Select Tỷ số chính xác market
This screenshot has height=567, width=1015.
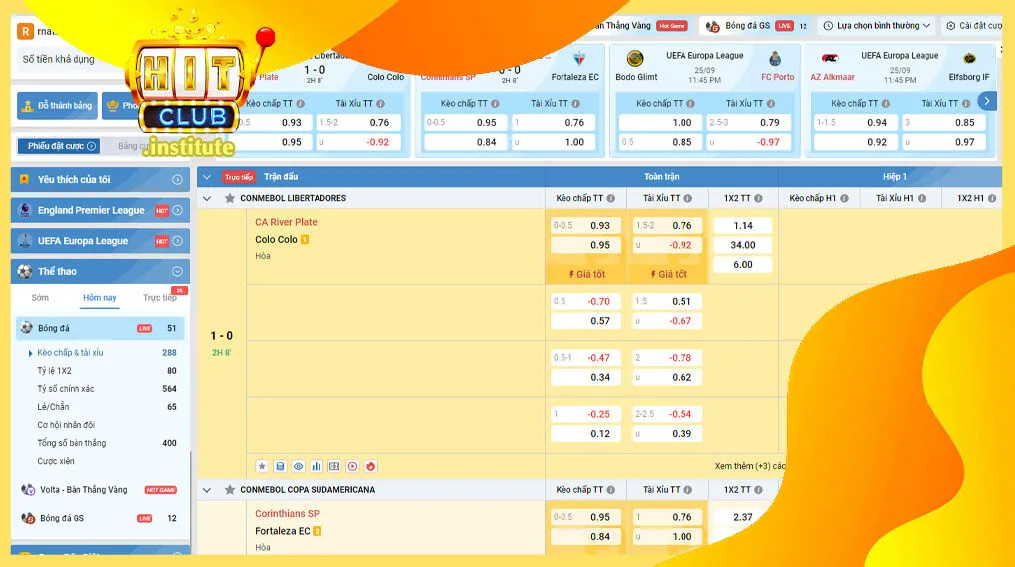click(65, 389)
